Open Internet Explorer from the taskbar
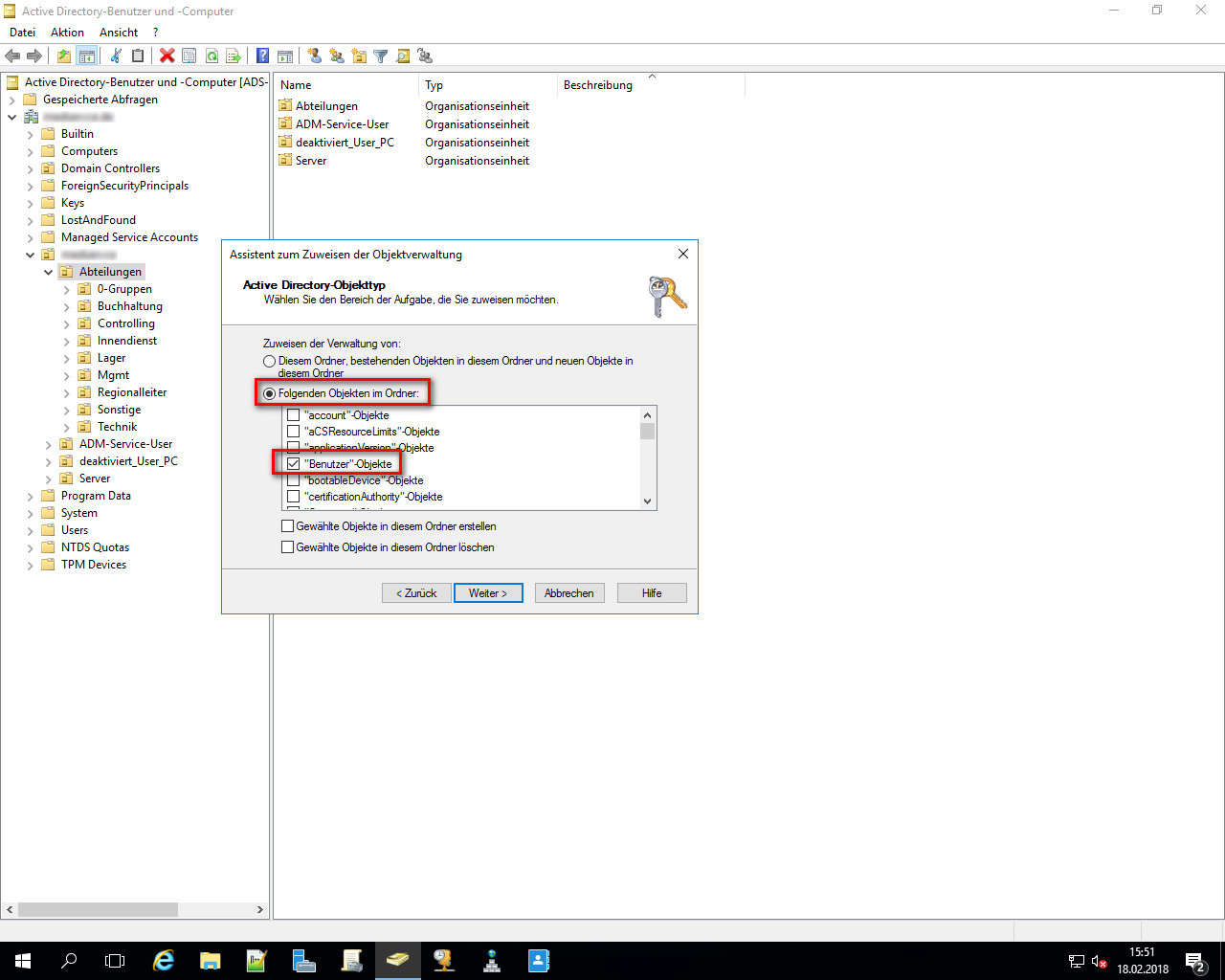The image size is (1225, 980). 164,961
